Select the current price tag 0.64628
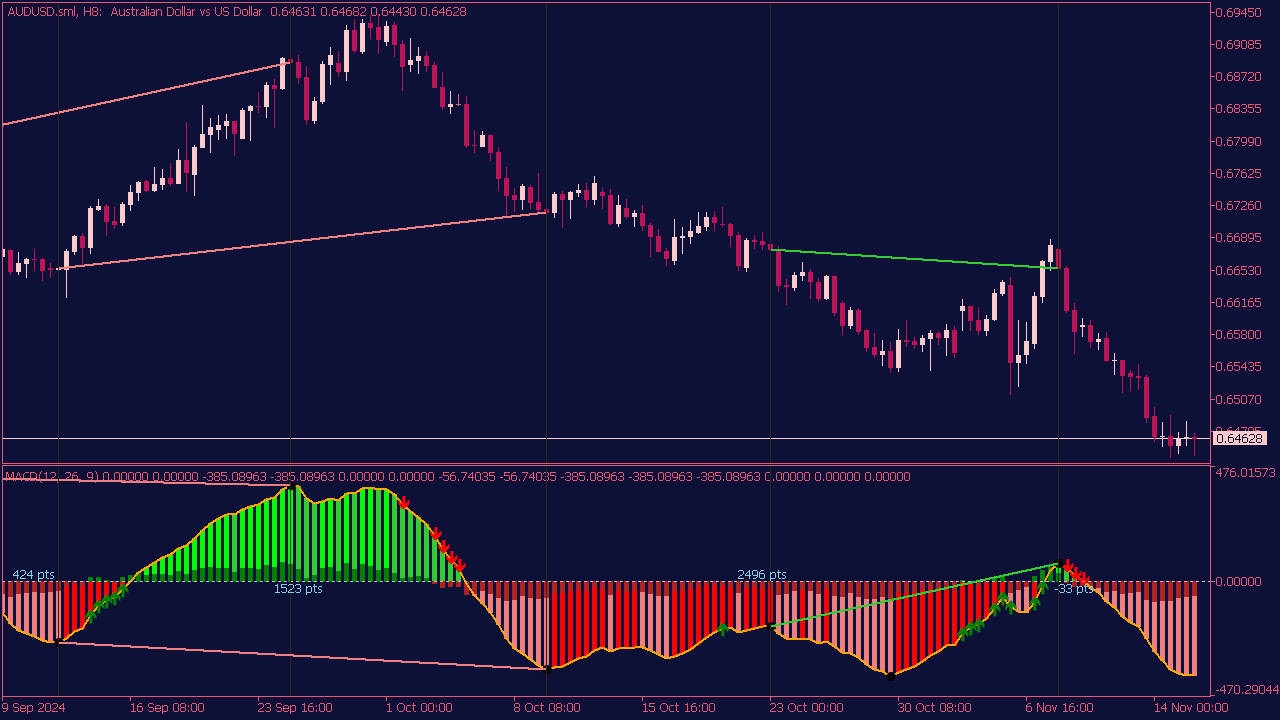This screenshot has width=1280, height=720. (x=1239, y=438)
